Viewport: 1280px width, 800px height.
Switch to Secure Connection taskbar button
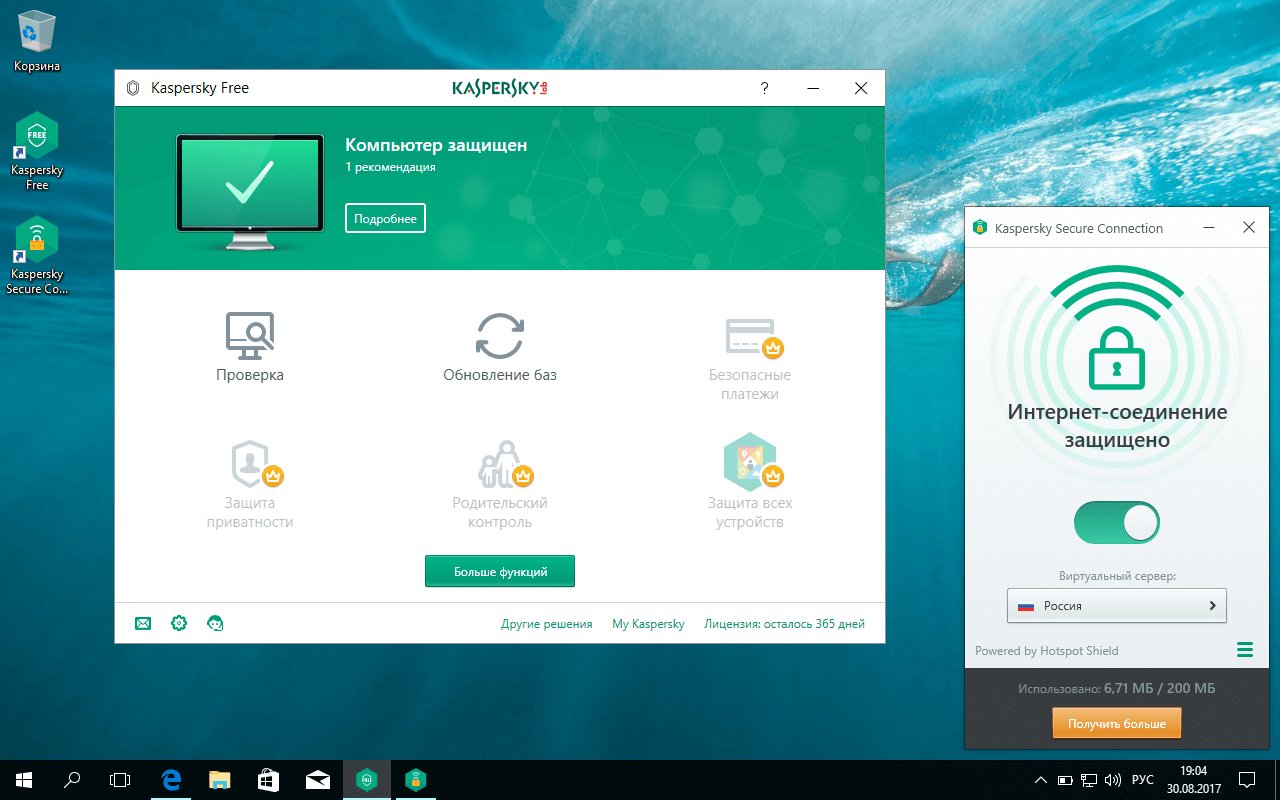point(415,779)
